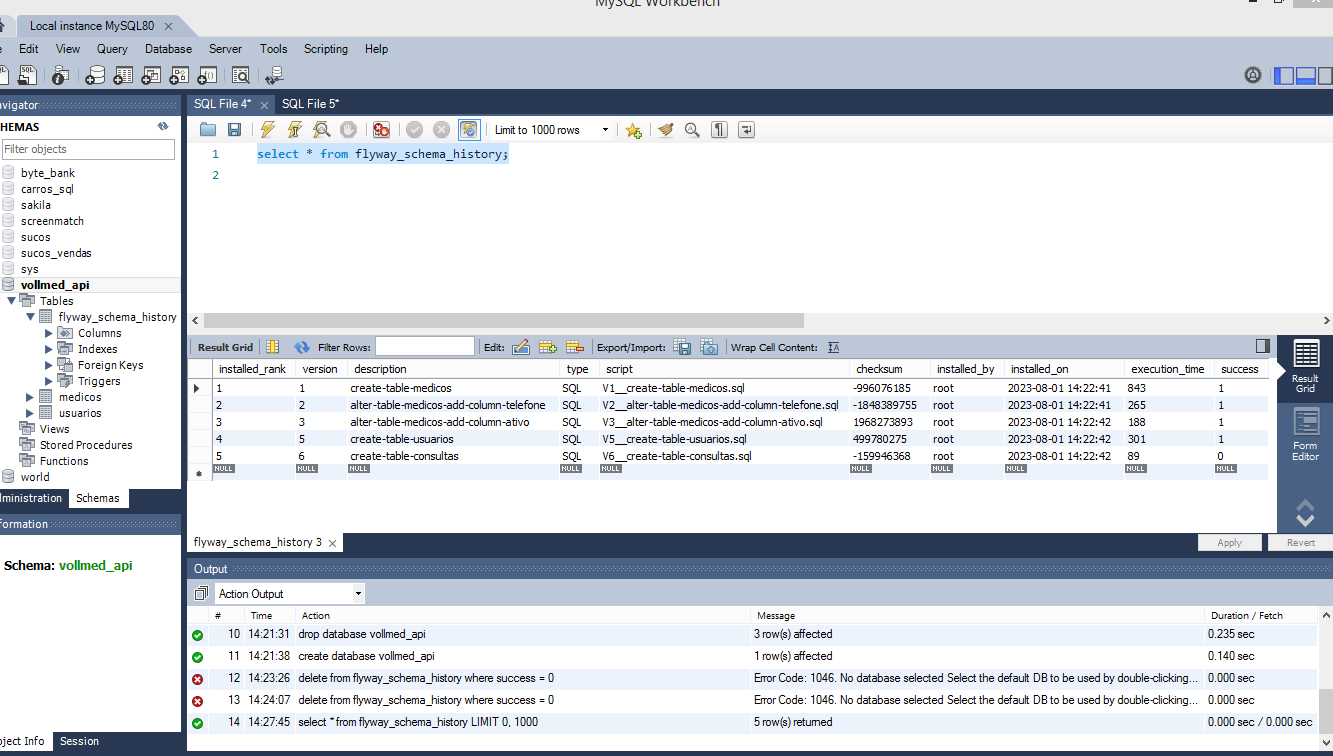Collapse the Tables node
Screen dimensions: 1333x756
[x=12, y=301]
